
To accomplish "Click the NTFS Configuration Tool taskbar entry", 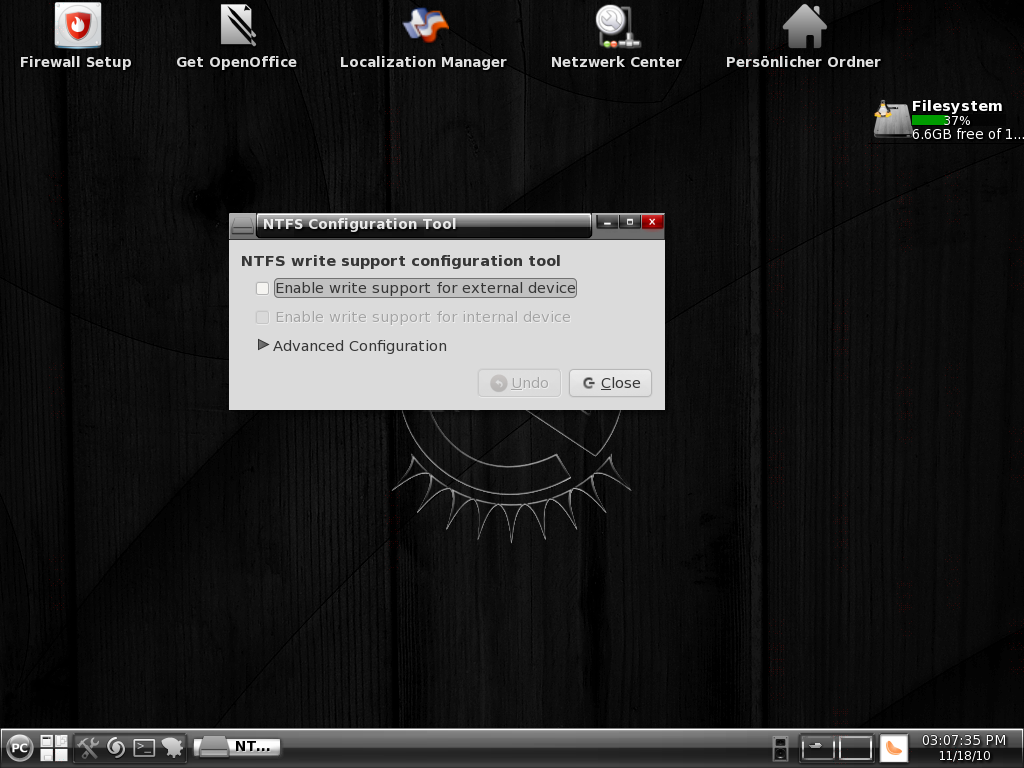I will coord(238,746).
